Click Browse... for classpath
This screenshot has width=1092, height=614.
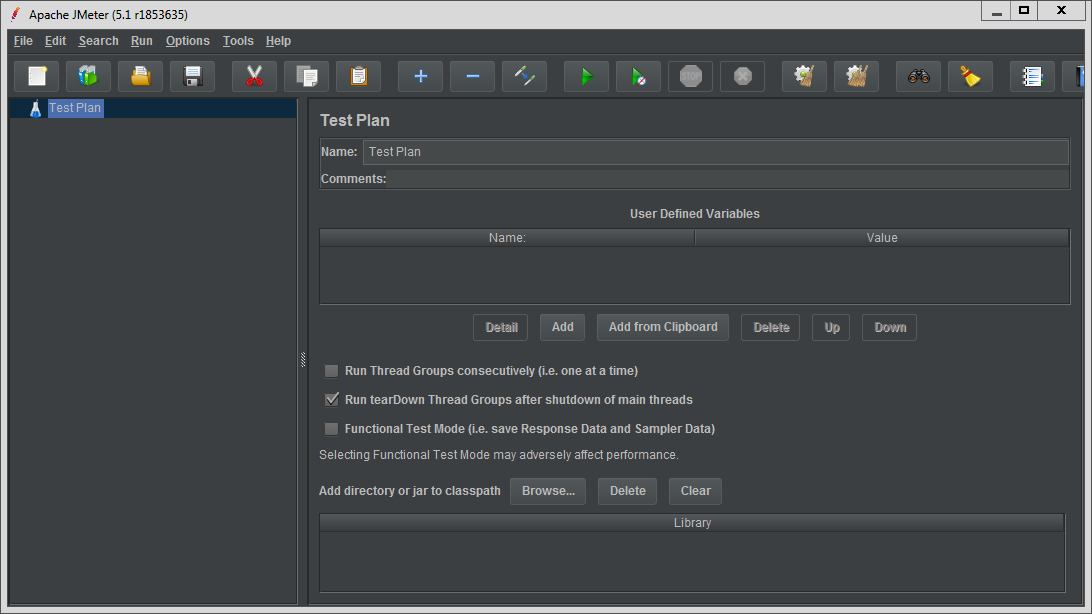[x=548, y=491]
